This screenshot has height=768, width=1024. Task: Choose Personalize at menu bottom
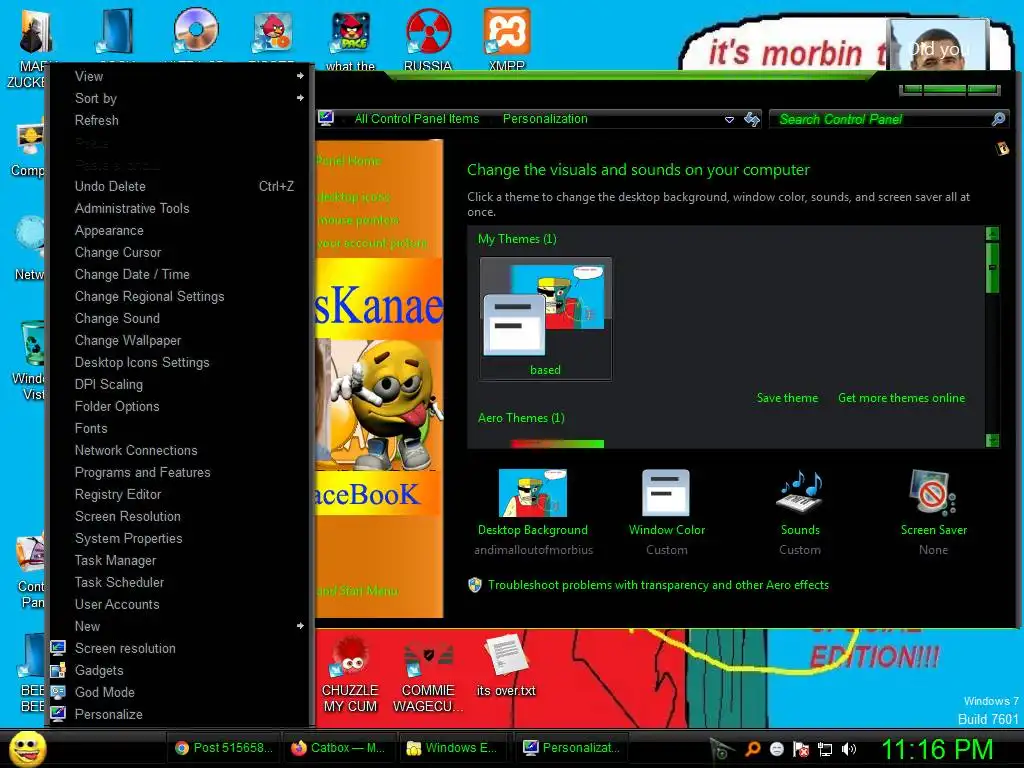coord(180,714)
